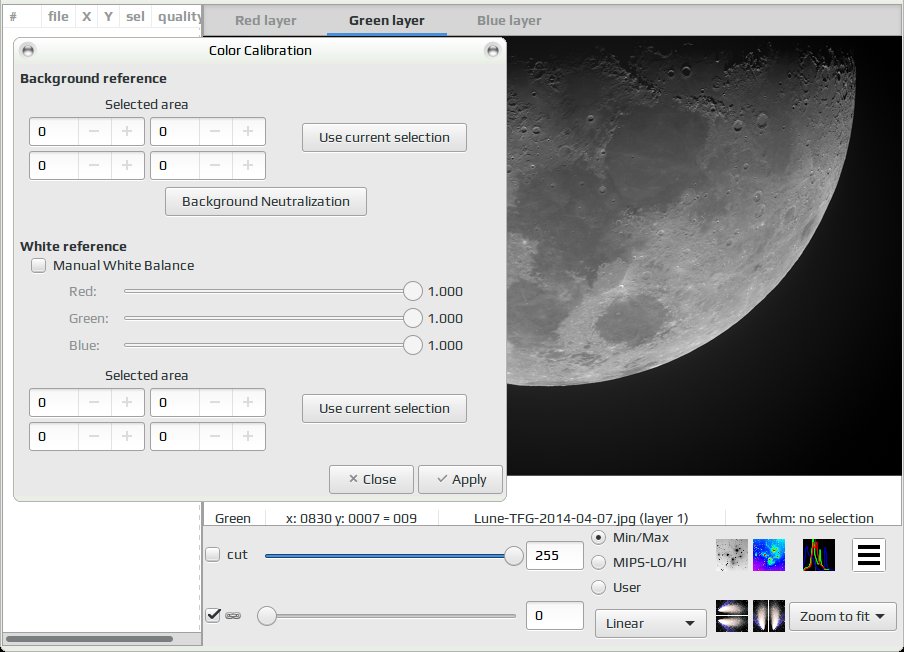Screen dimensions: 904x652
Task: Click Use current selection under White reference
Action: (x=385, y=408)
